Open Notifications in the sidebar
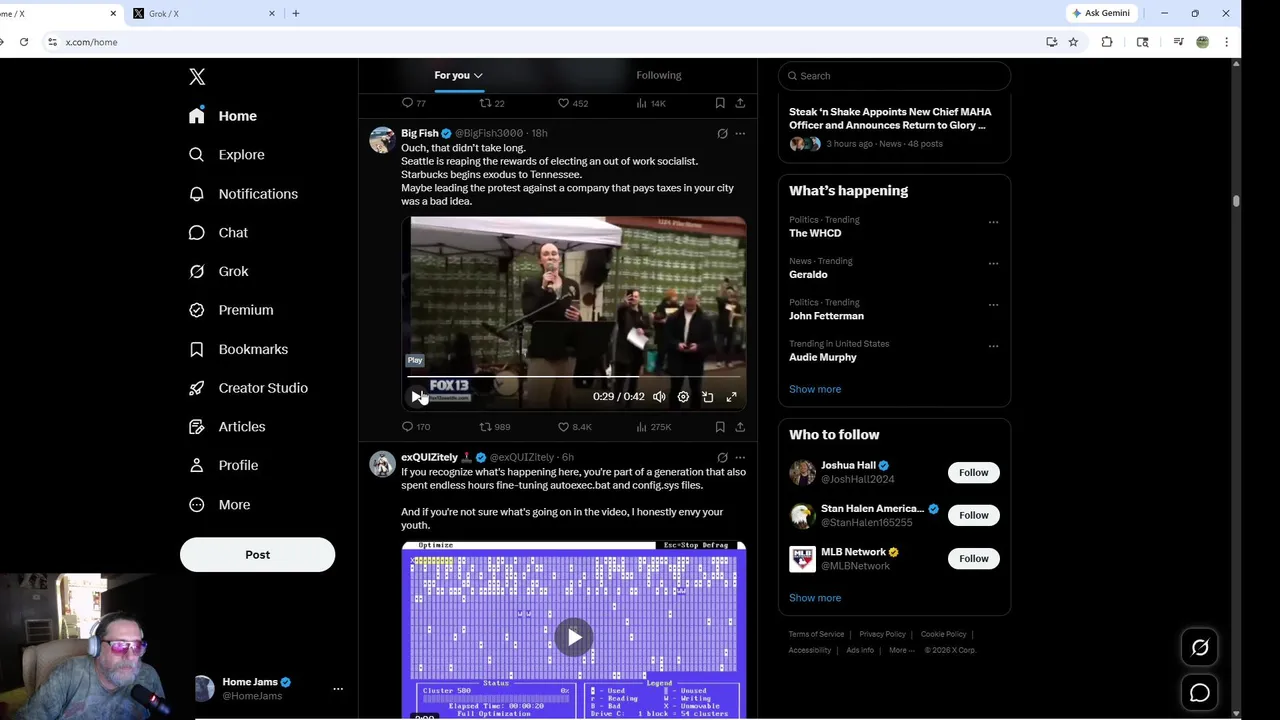The image size is (1280, 720). click(243, 194)
